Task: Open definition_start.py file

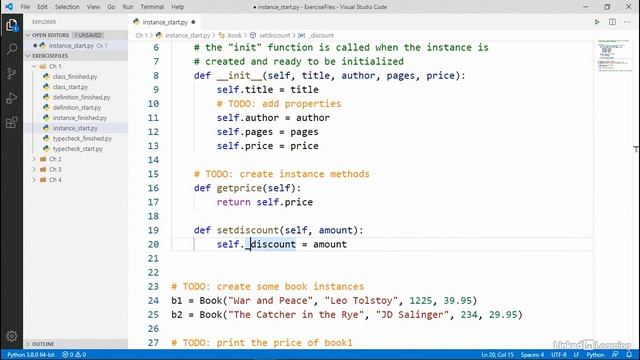Action: click(77, 107)
